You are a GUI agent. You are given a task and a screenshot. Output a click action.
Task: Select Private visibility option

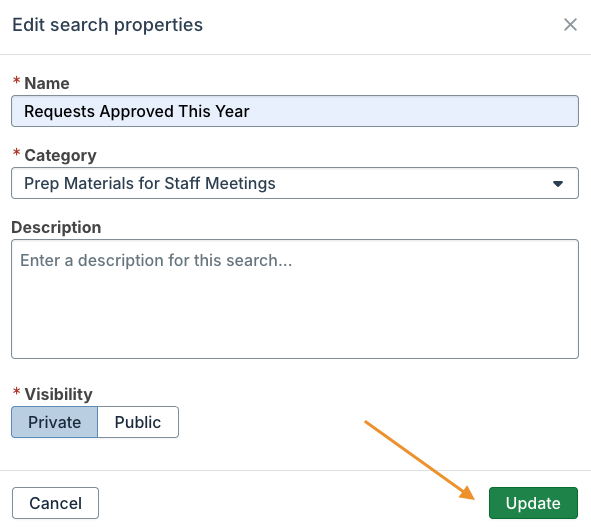pos(55,422)
